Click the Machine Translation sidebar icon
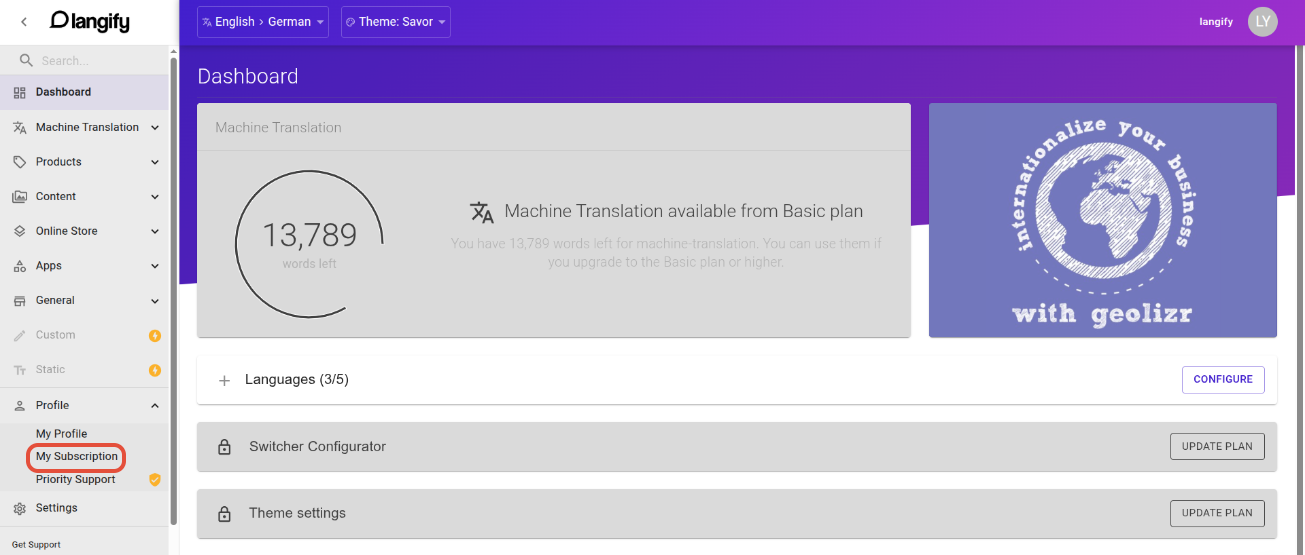Screen dimensions: 1305x555 point(19,127)
